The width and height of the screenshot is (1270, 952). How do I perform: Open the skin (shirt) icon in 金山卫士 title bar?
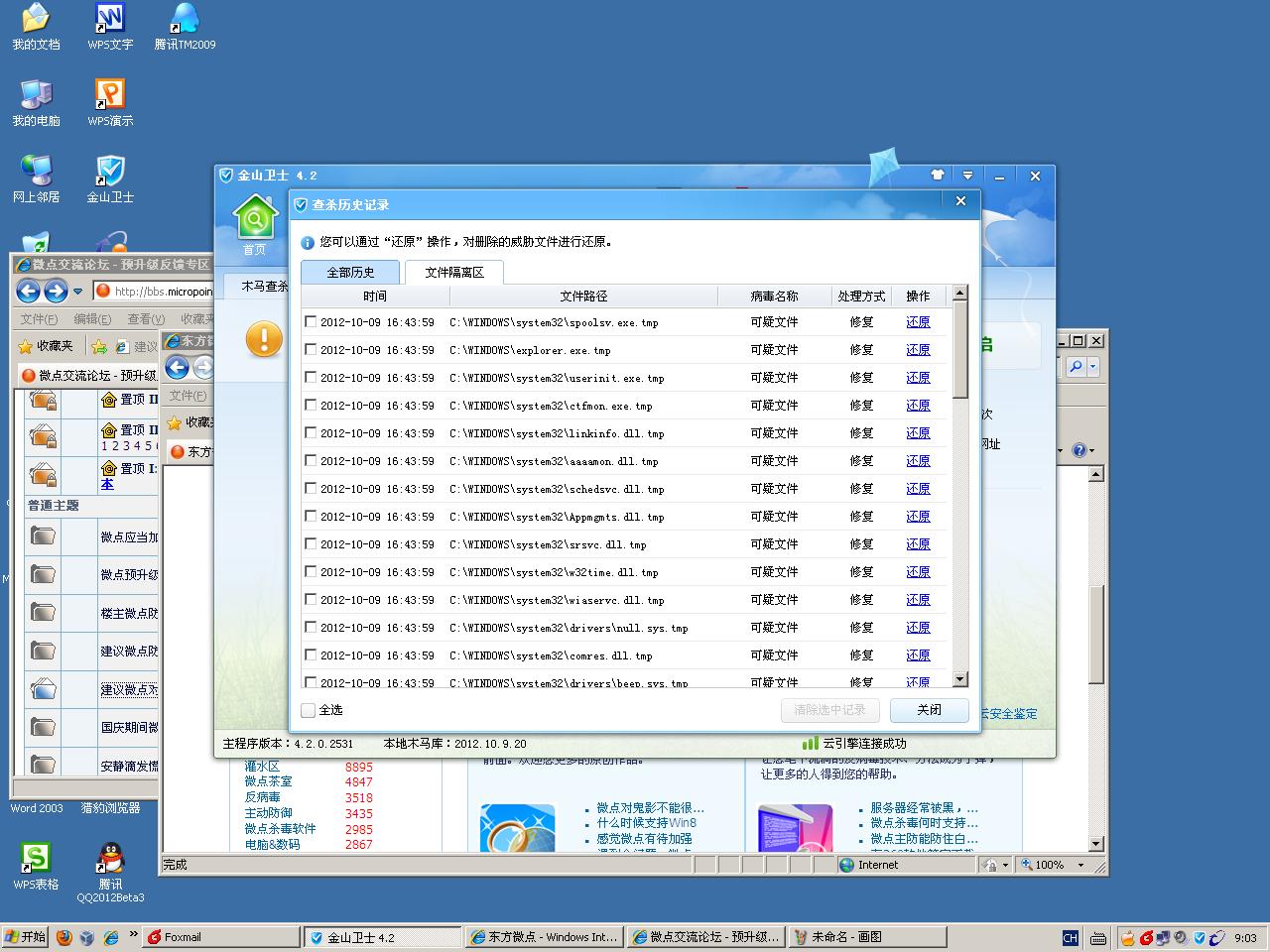pos(938,176)
